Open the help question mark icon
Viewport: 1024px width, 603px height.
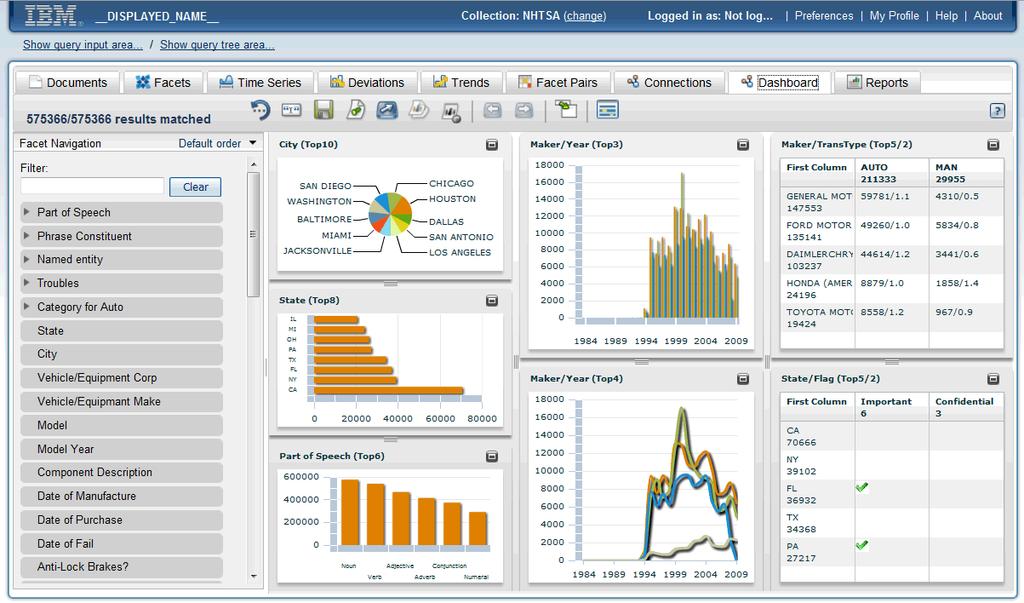coord(997,110)
